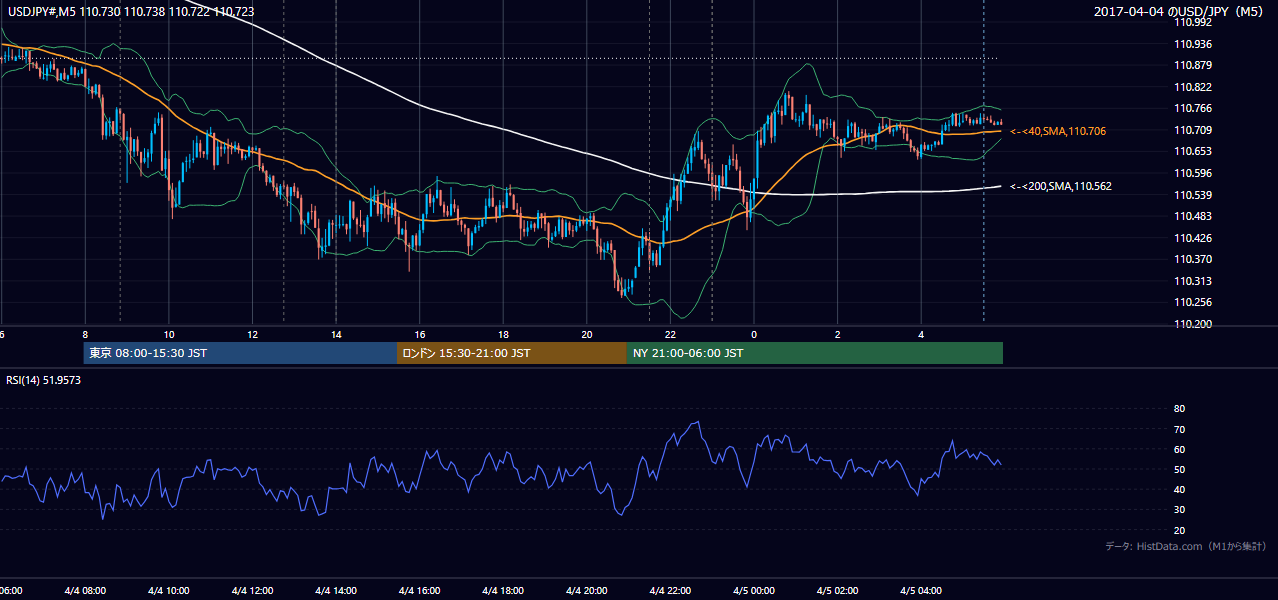
Task: Click the 4/4 20:00 time label
Action: [x=587, y=590]
